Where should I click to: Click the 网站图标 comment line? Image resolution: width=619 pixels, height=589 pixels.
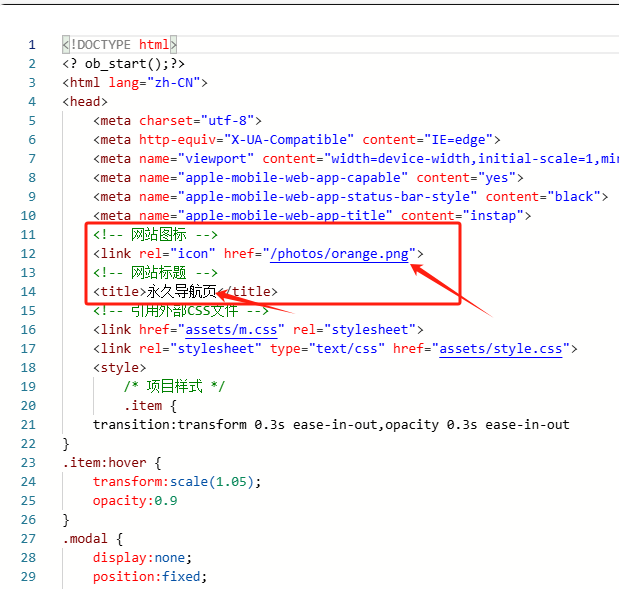(155, 235)
